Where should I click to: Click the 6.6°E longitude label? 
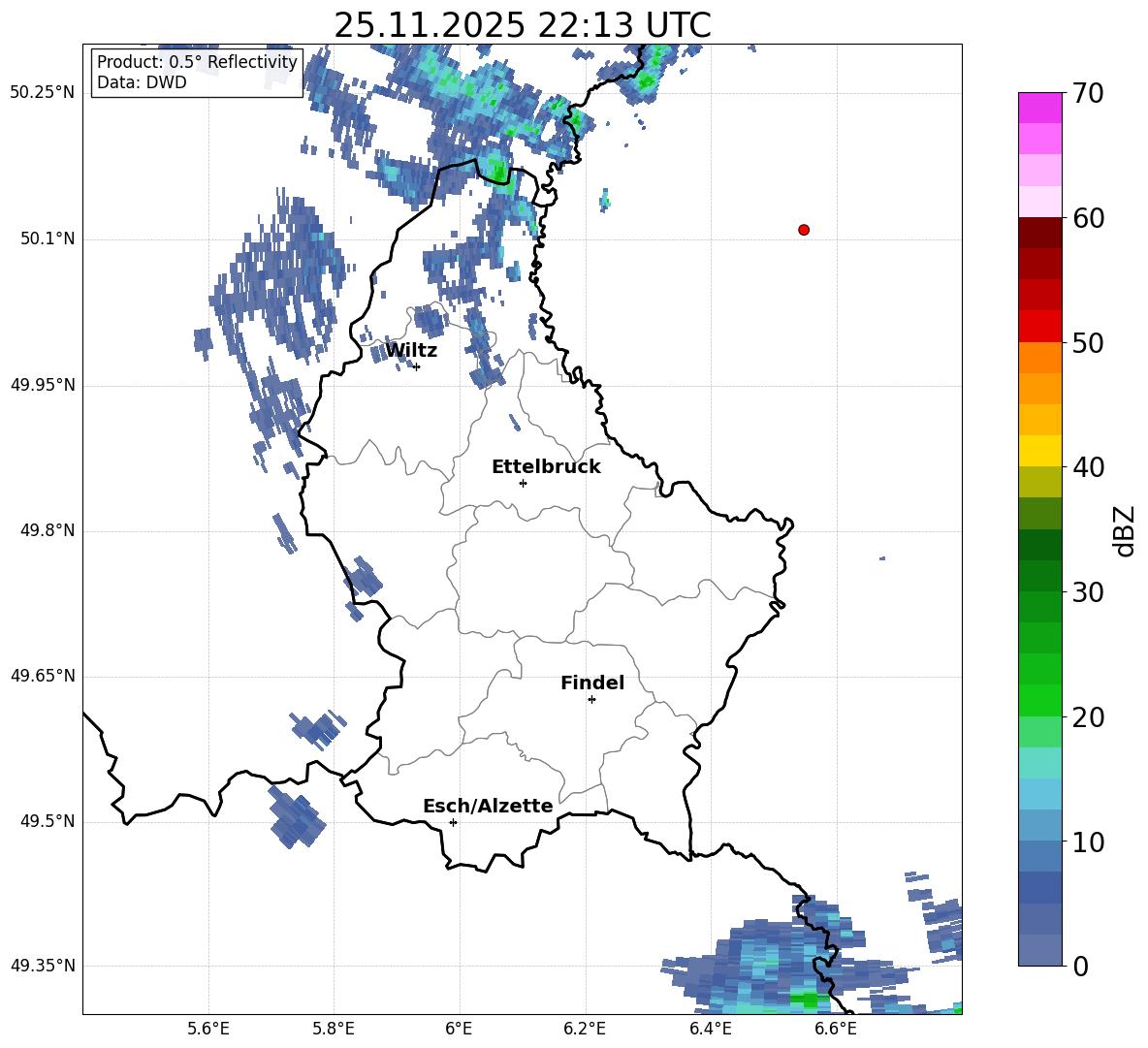tap(836, 1029)
